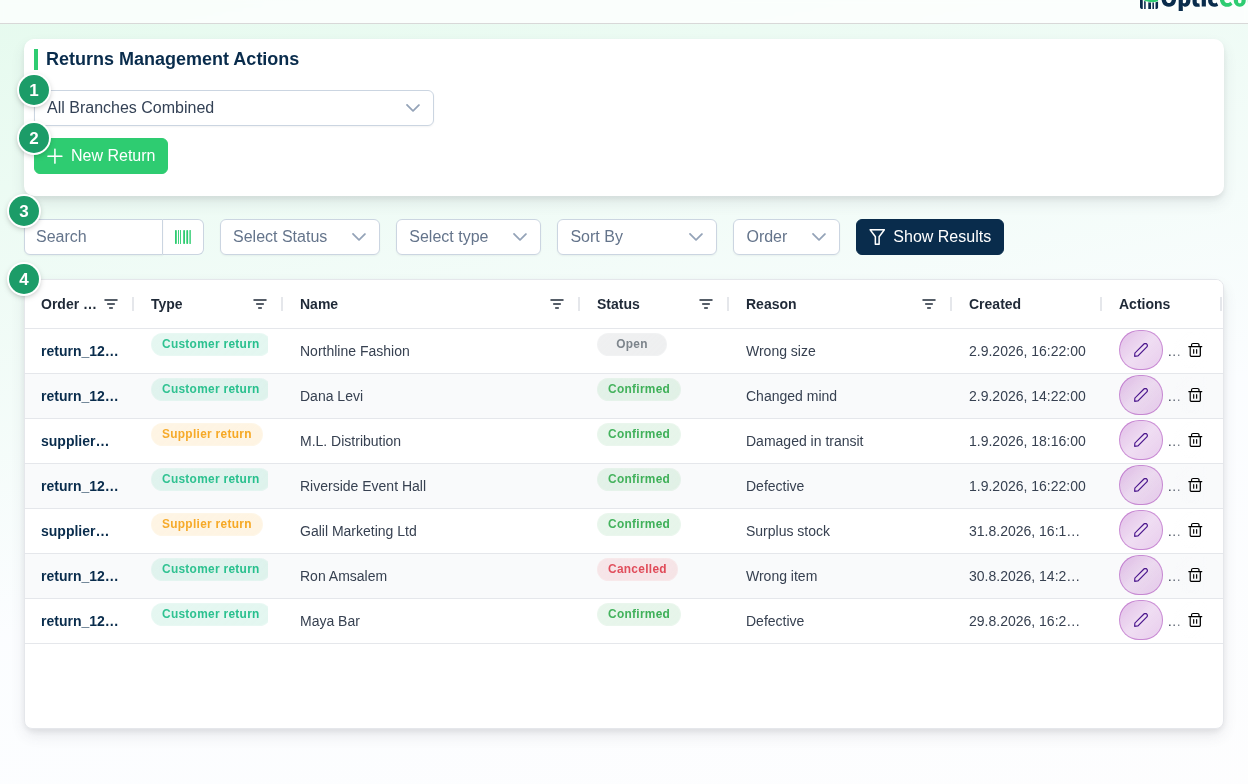Open the Select type dropdown

coord(468,237)
